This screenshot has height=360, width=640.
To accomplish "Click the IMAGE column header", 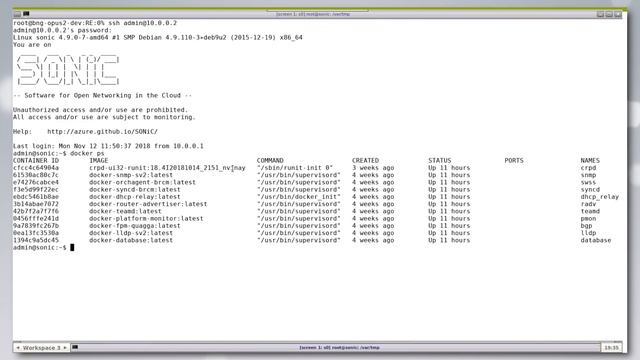I will (x=99, y=160).
